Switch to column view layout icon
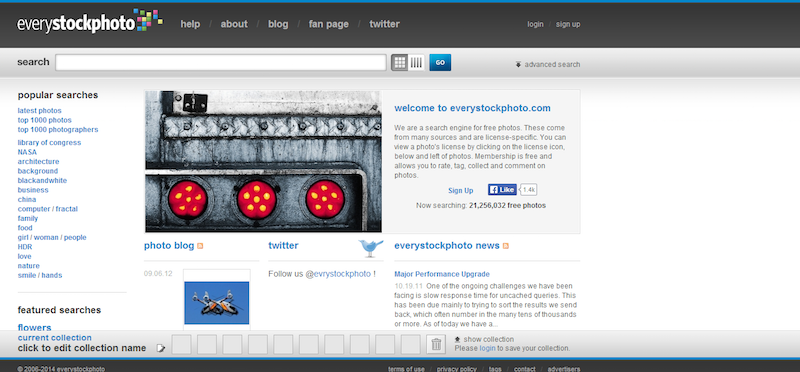Screen dimensions: 800x372 pyautogui.click(x=416, y=63)
